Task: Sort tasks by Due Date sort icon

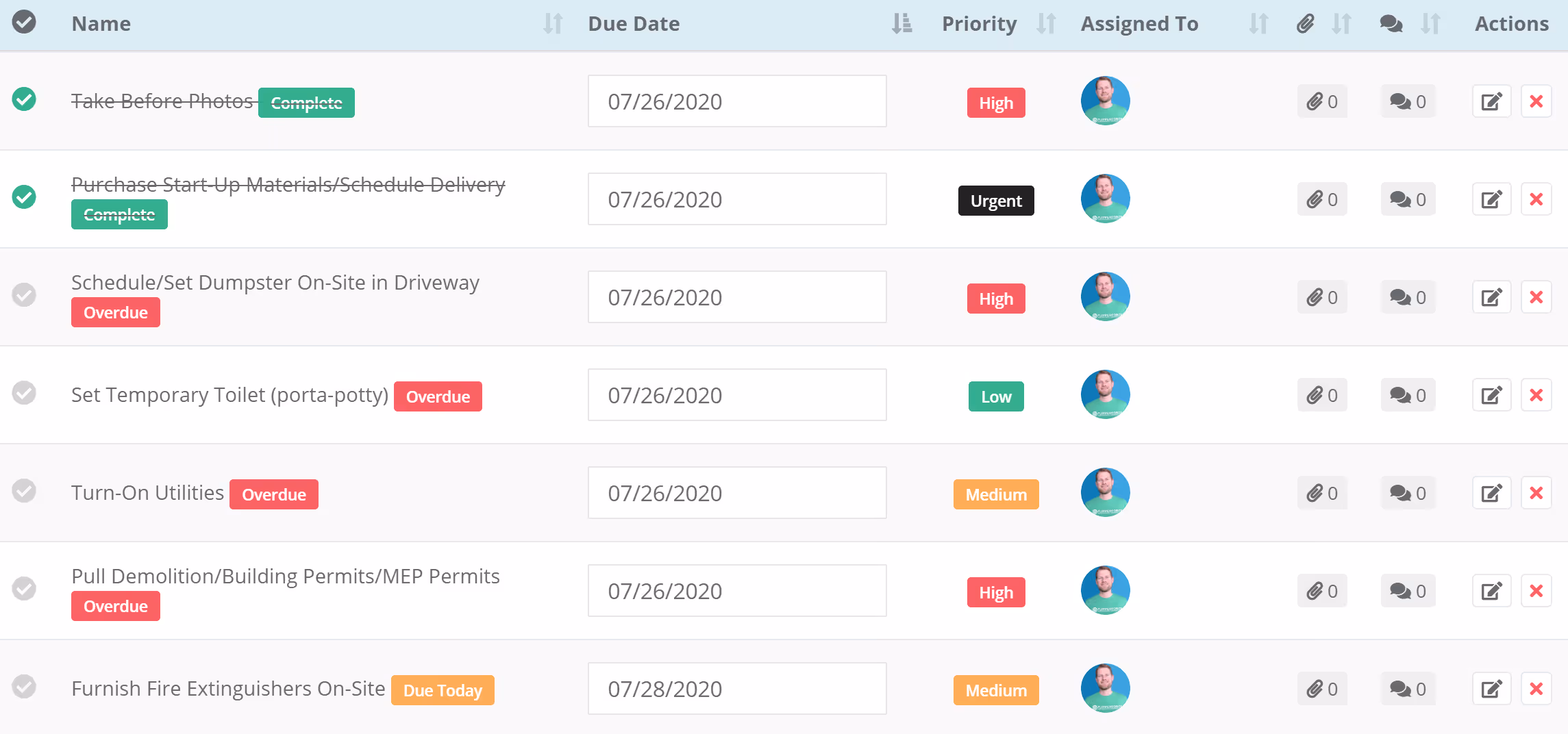Action: point(901,23)
